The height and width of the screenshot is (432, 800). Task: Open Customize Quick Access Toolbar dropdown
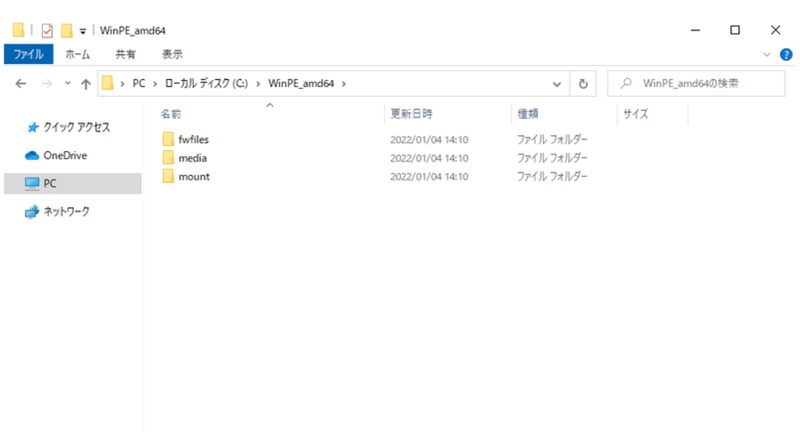83,31
